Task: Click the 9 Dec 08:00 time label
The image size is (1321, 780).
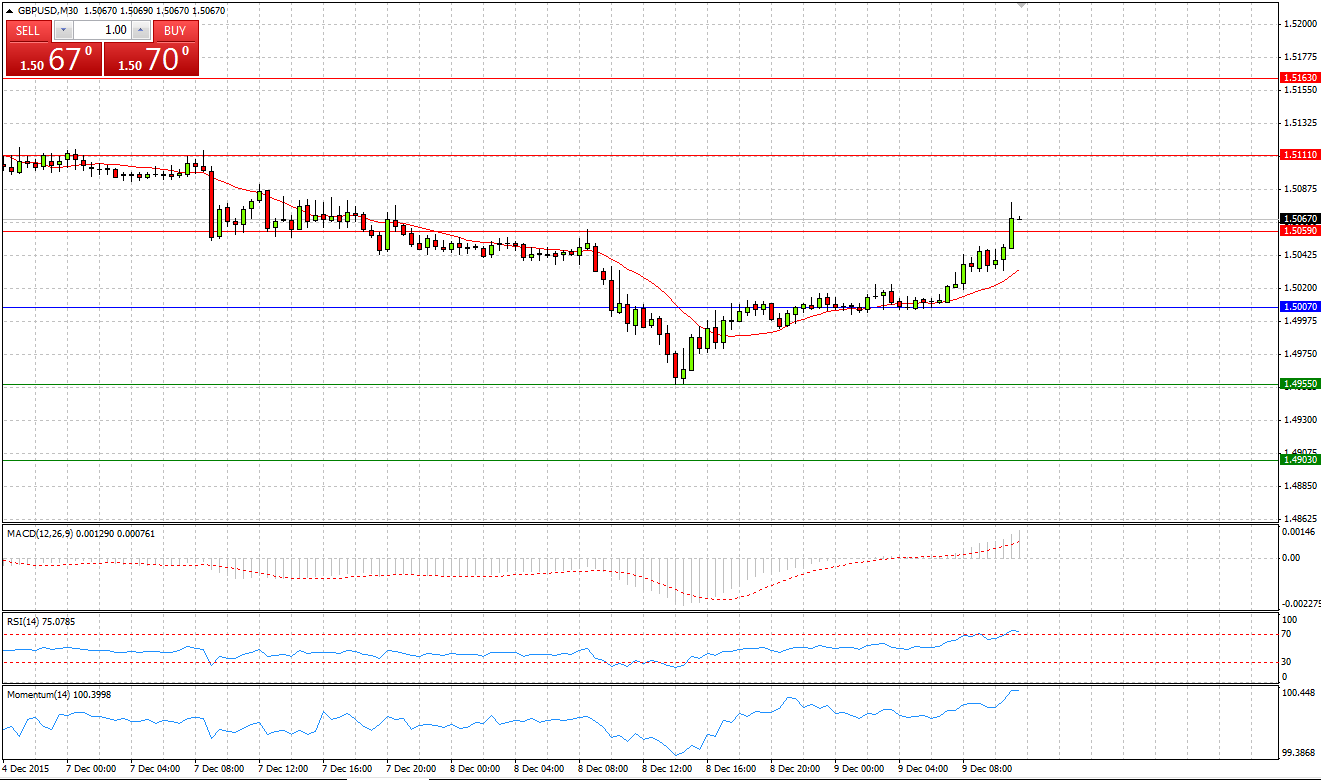Action: [989, 769]
